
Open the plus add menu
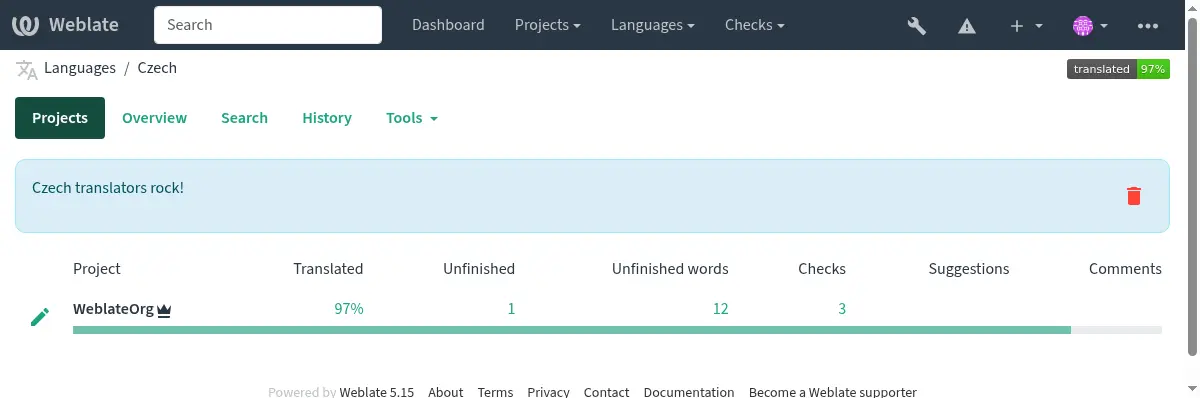[x=1026, y=26]
